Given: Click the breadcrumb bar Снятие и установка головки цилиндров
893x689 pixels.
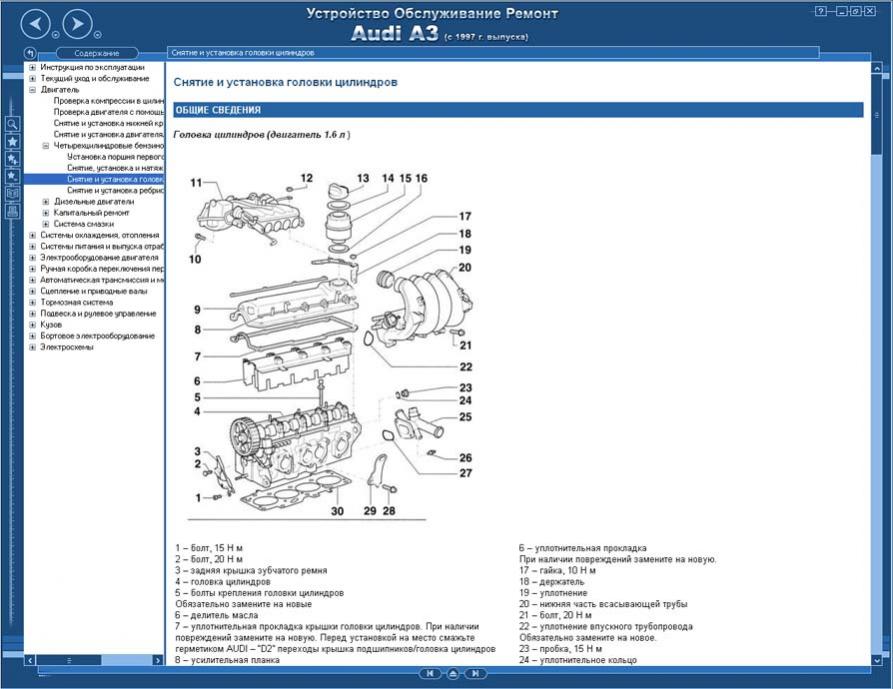Looking at the screenshot, I should pyautogui.click(x=493, y=53).
